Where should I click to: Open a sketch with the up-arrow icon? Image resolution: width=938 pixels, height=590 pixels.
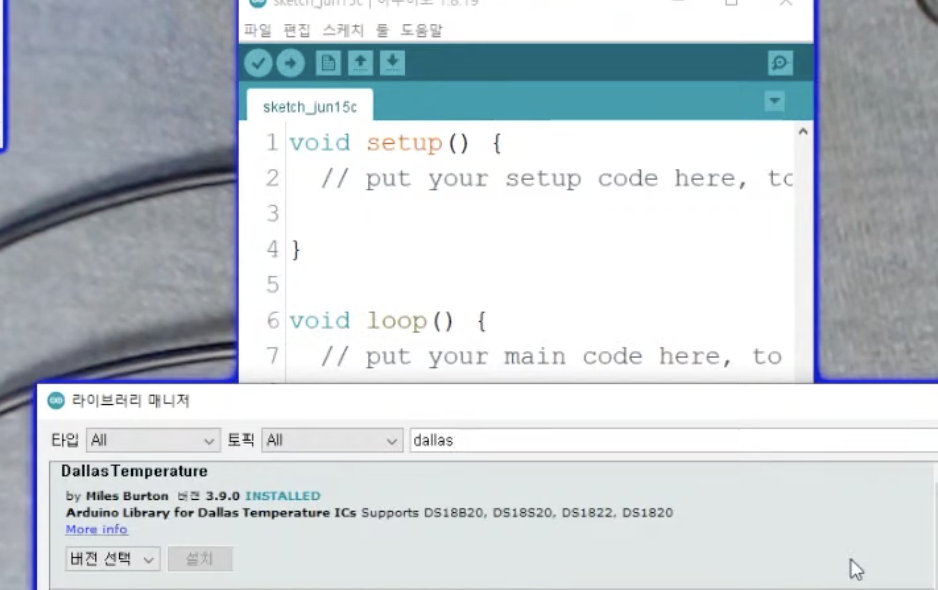coord(360,63)
